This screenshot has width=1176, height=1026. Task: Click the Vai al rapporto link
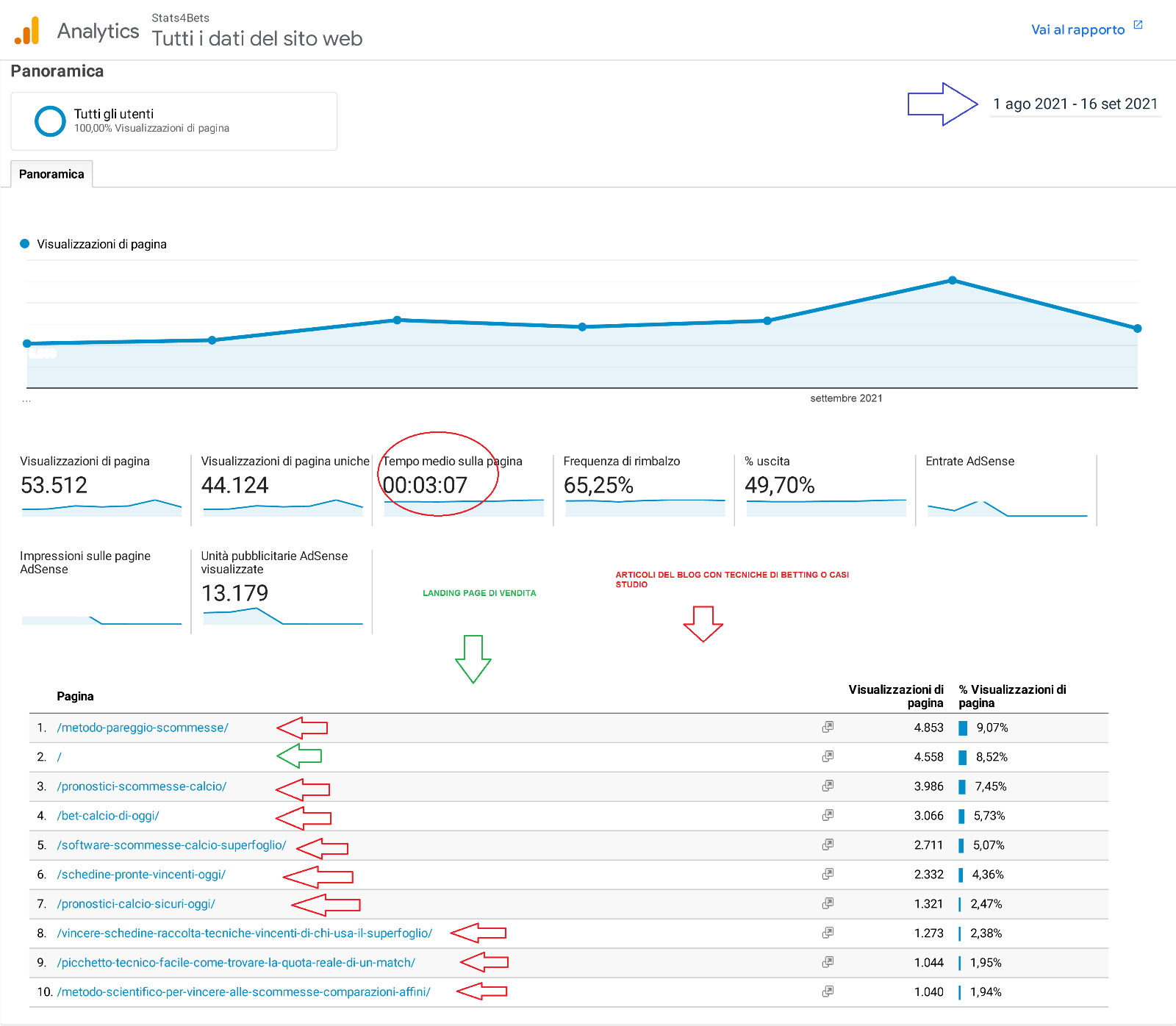tap(1078, 30)
